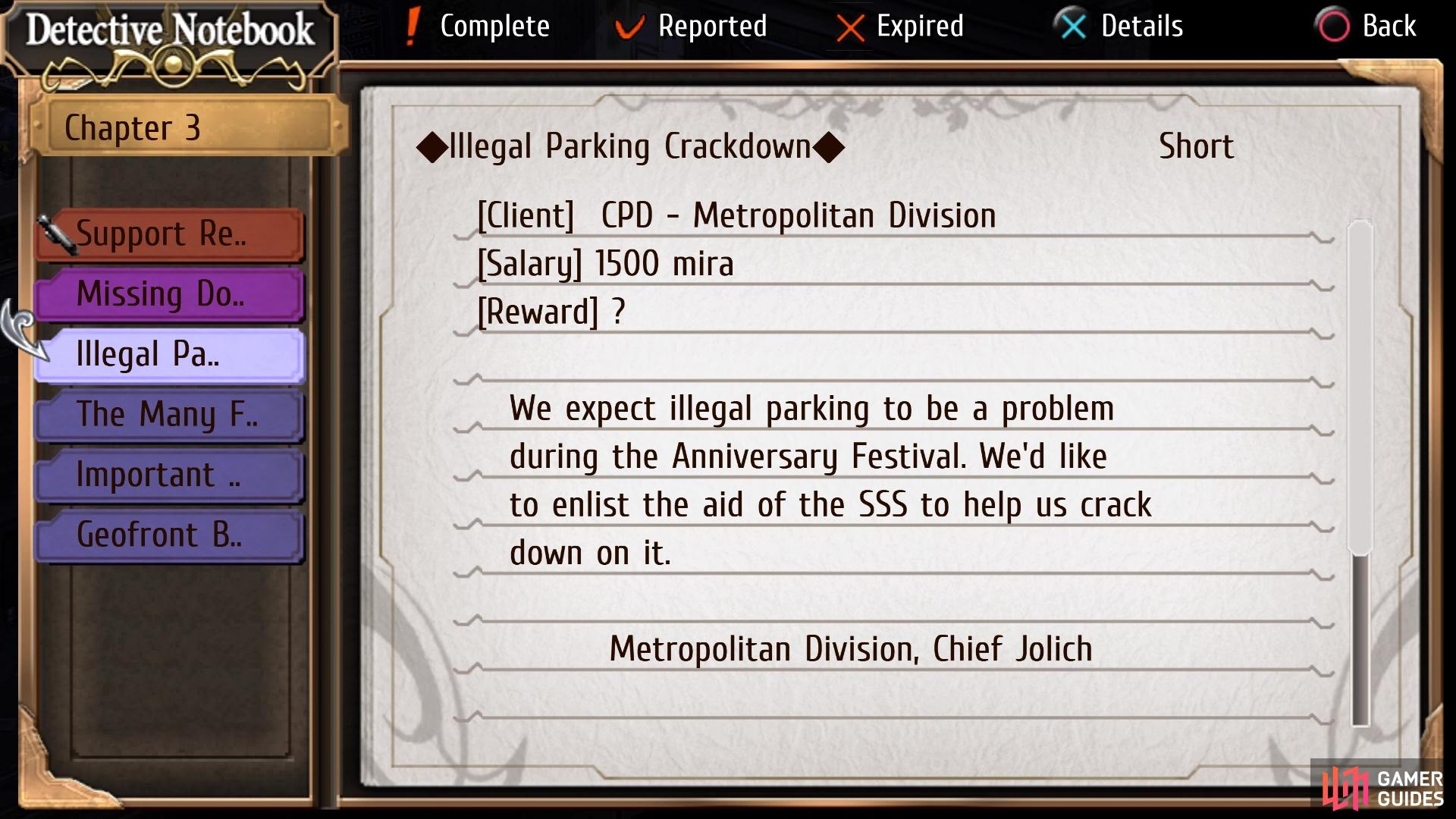Screen dimensions: 1456x819
Task: Click the Detective Notebook title banner
Action: click(170, 32)
